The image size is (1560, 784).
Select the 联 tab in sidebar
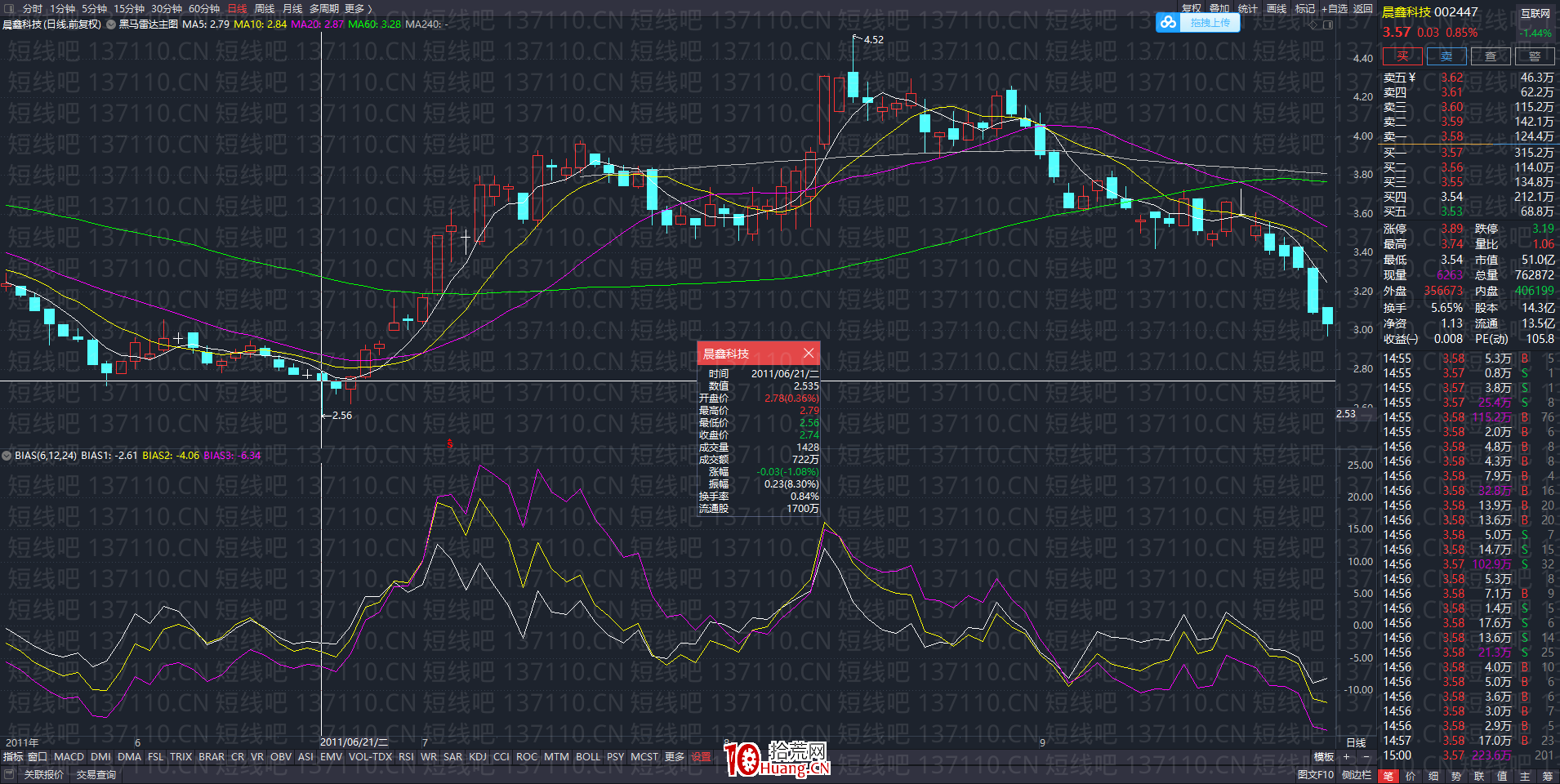click(x=1479, y=776)
